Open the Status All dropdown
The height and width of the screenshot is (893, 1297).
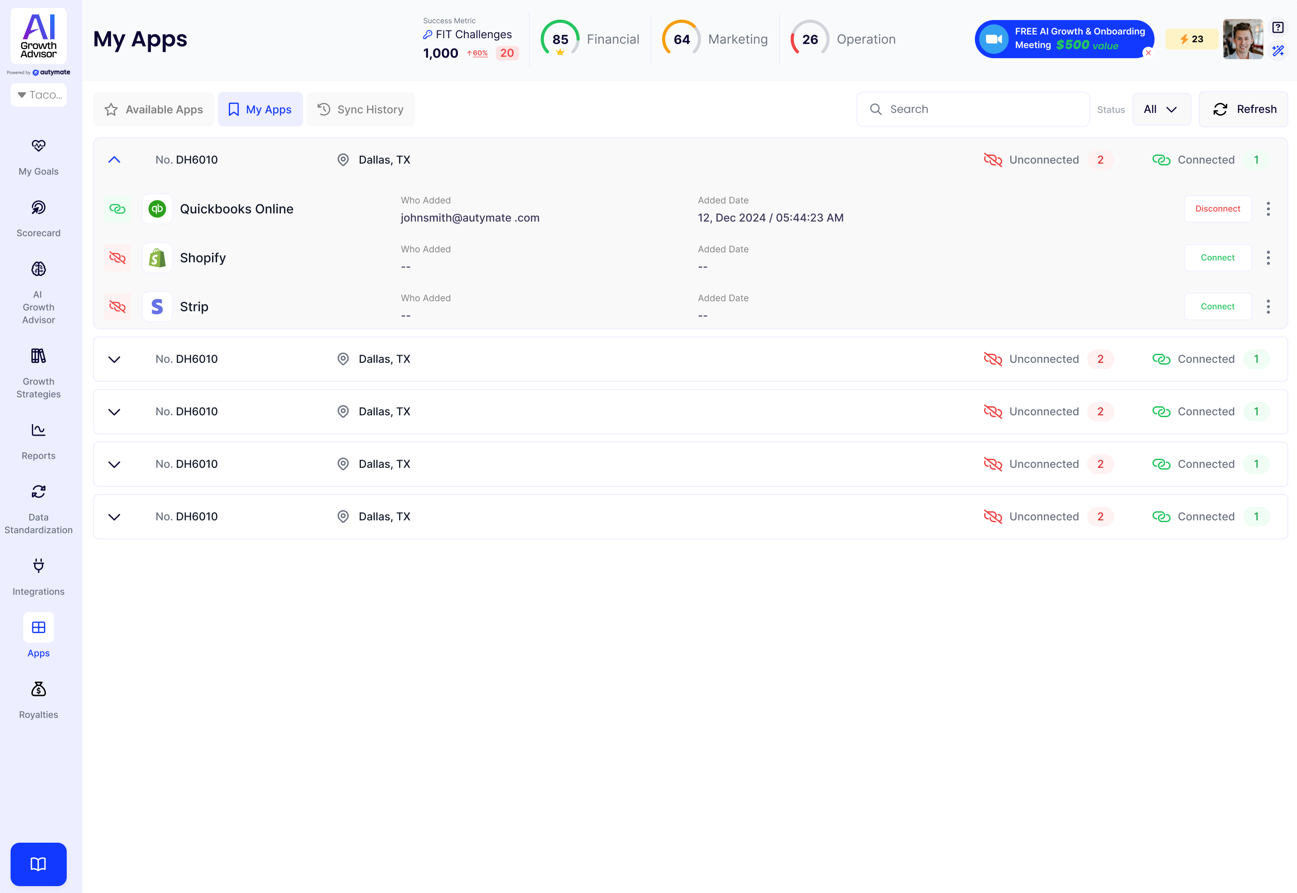[1160, 109]
